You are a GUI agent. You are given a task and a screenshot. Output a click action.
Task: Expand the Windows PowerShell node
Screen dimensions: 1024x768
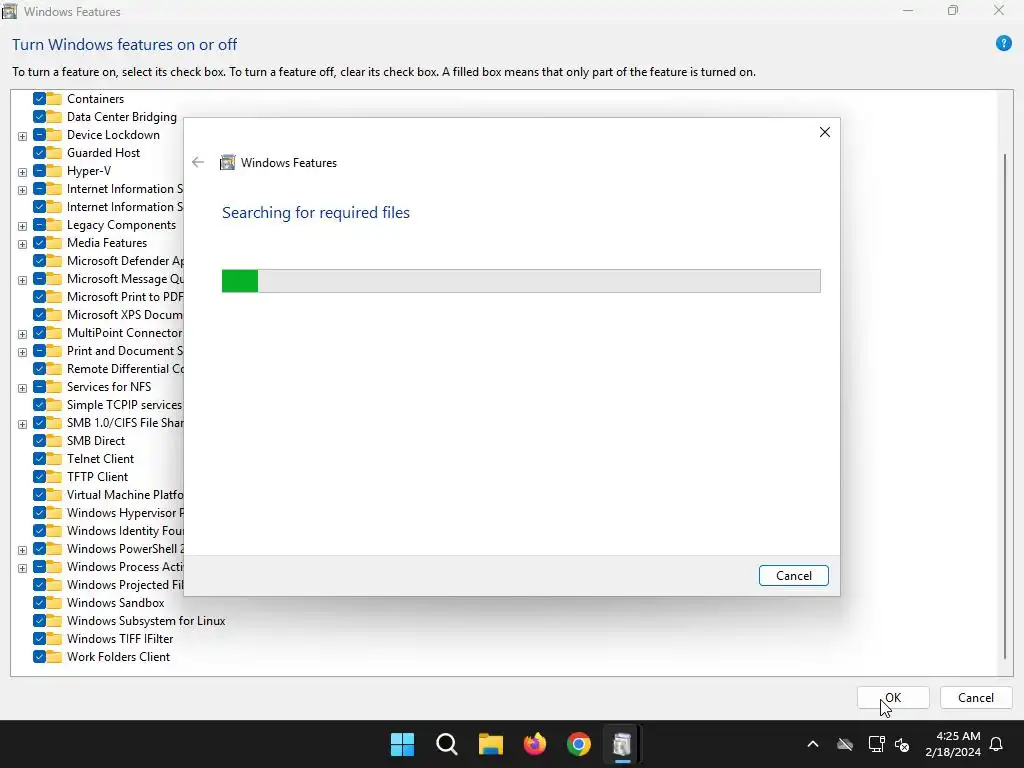click(x=22, y=550)
